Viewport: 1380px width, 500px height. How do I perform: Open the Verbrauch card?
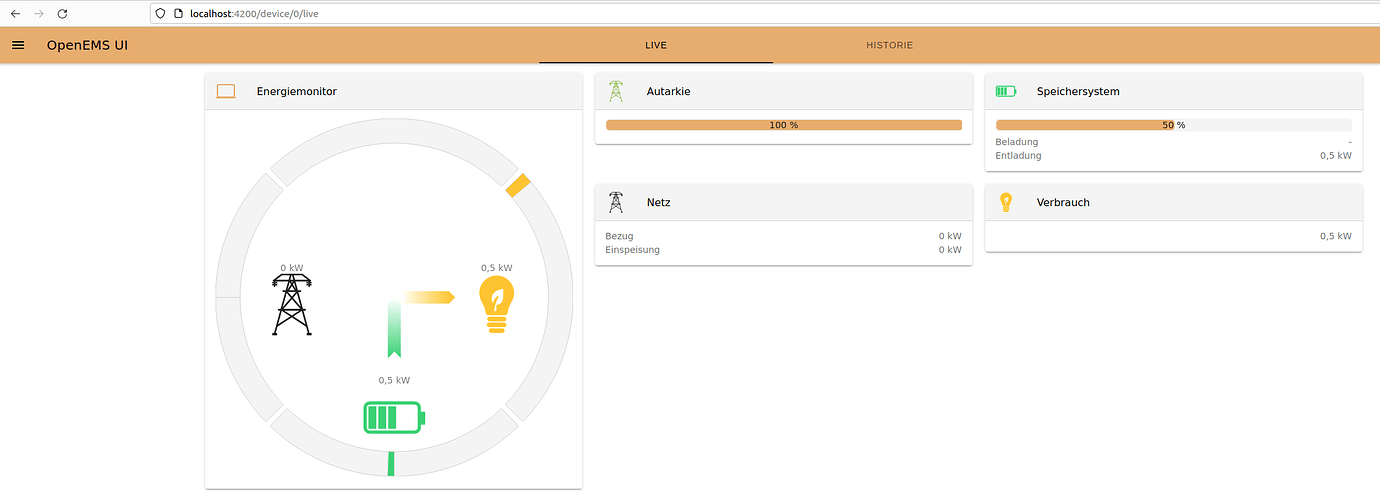coord(1173,217)
